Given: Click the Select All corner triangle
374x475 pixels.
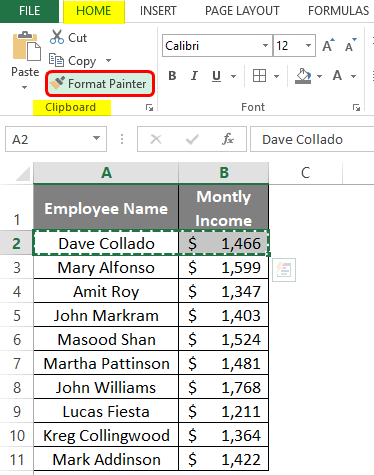Looking at the screenshot, I should coord(23,174).
